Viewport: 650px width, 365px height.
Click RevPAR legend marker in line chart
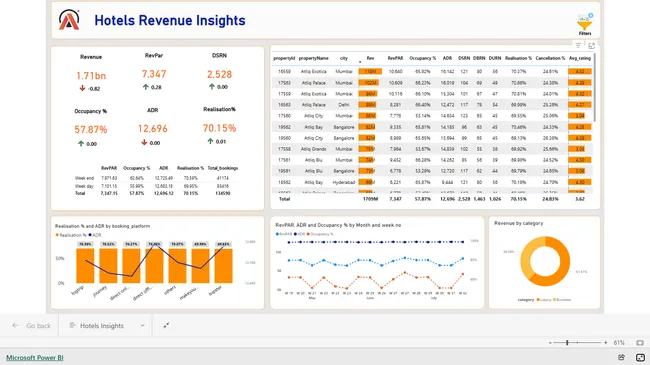[x=277, y=234]
